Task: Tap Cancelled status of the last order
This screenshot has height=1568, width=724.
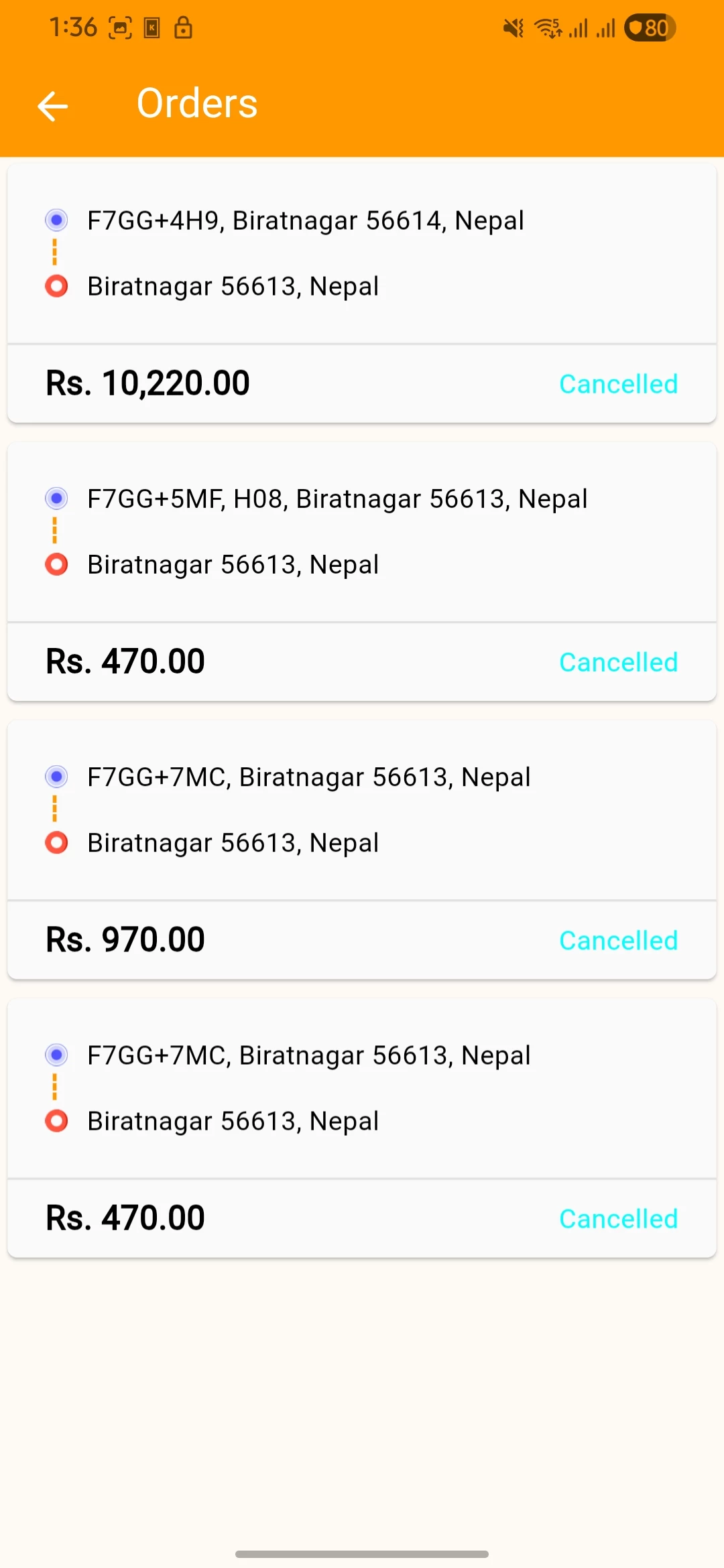Action: tap(618, 1218)
